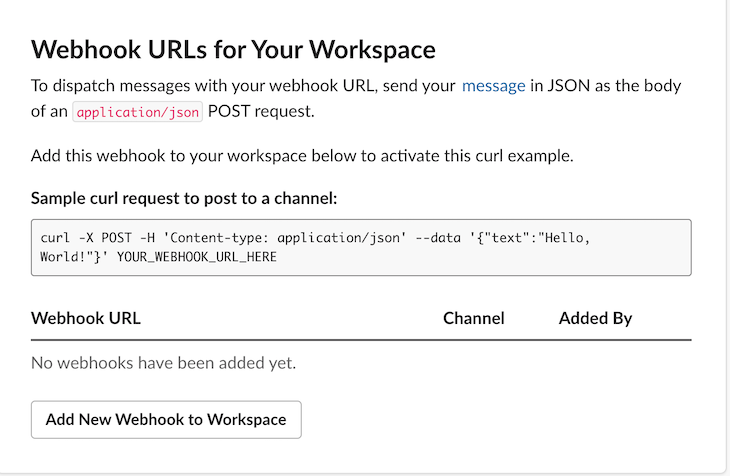Click 'Content-type: application/json' header in curl snippet

[284, 238]
